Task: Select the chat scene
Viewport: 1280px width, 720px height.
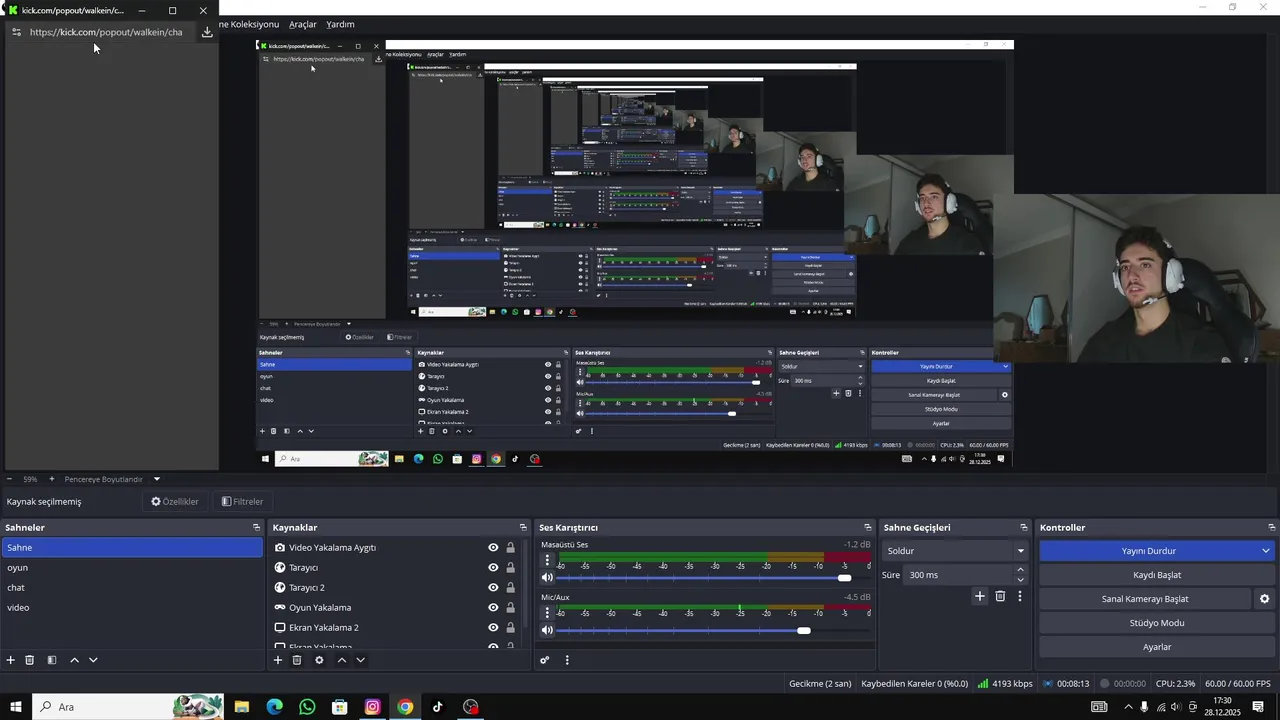Action: [132, 588]
